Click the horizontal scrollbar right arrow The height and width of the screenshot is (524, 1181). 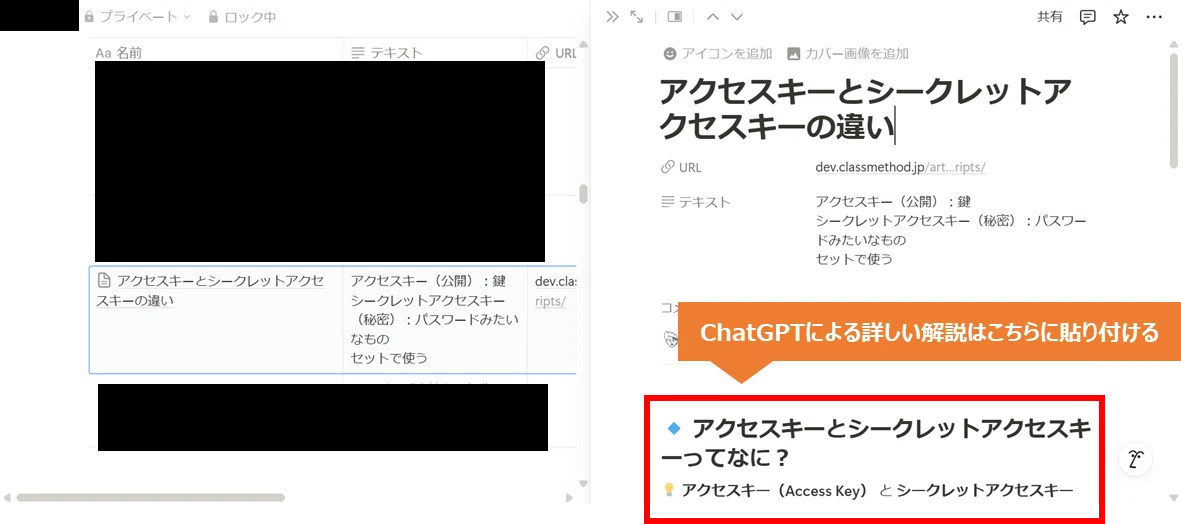click(x=569, y=498)
